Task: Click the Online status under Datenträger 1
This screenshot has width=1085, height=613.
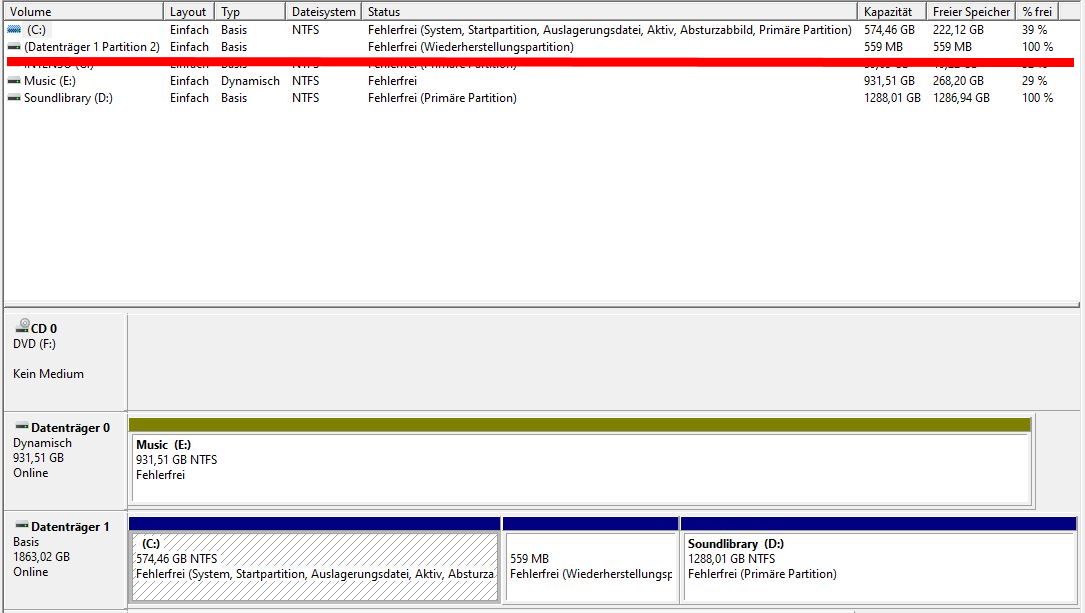Action: (x=30, y=572)
